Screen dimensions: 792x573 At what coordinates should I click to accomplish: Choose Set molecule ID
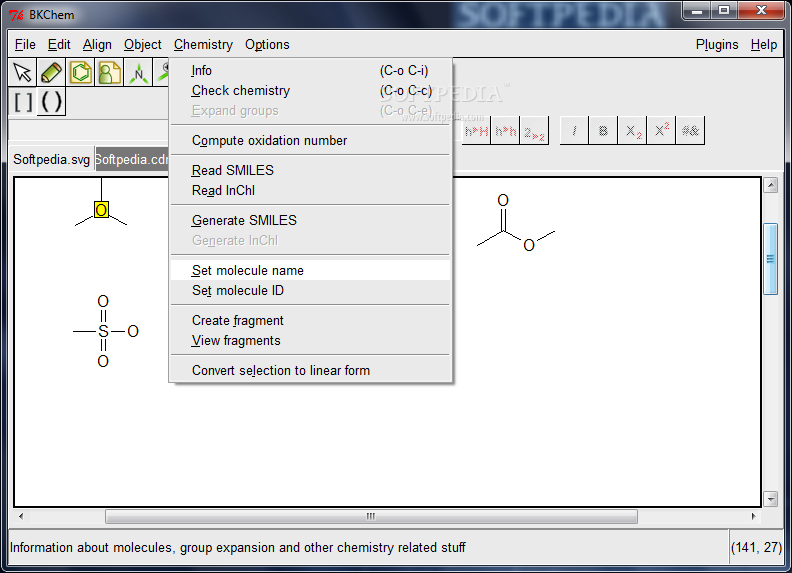click(310, 291)
